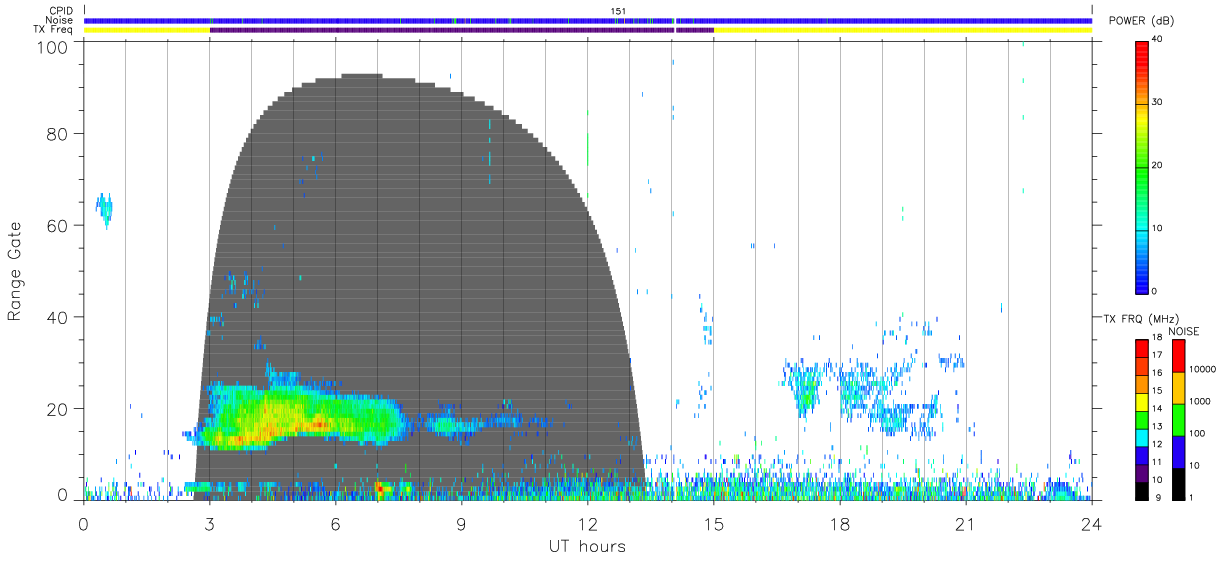Click the 100 label on range gate axis
Screen dimensions: 1228x567
[54, 48]
